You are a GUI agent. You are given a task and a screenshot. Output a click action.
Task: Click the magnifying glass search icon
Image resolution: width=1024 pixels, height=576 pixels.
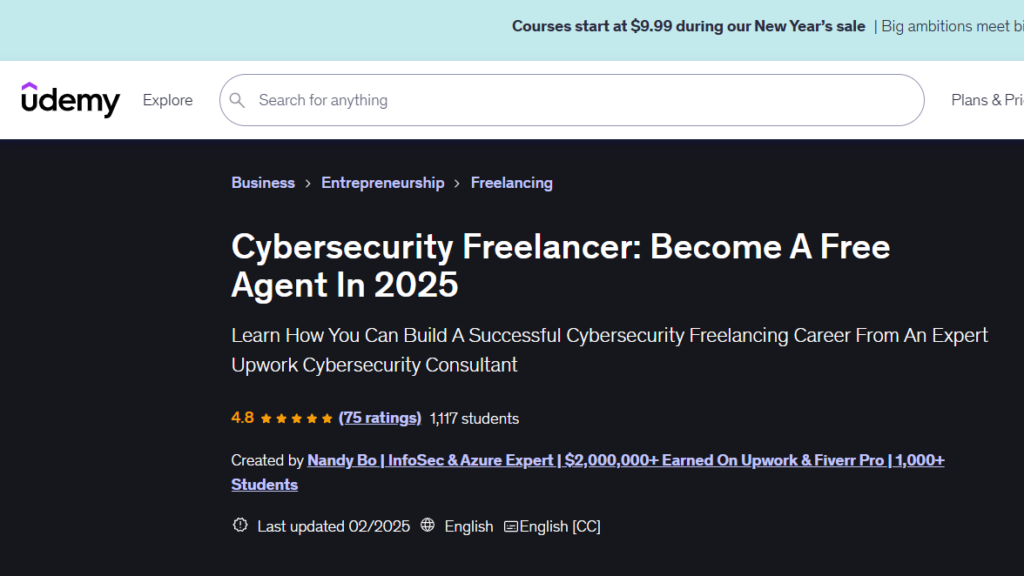point(237,100)
